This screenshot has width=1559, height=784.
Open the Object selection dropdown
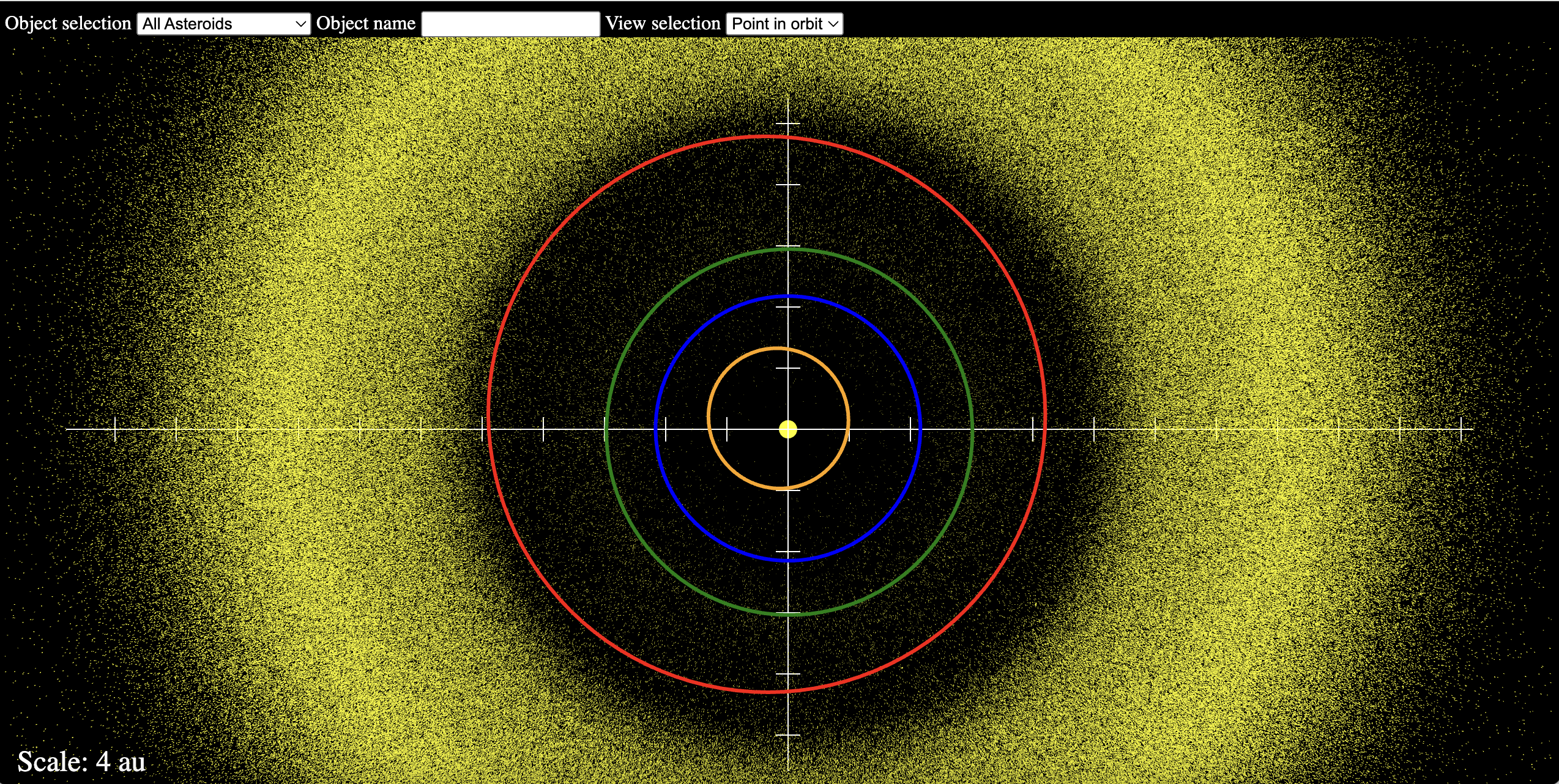point(223,24)
